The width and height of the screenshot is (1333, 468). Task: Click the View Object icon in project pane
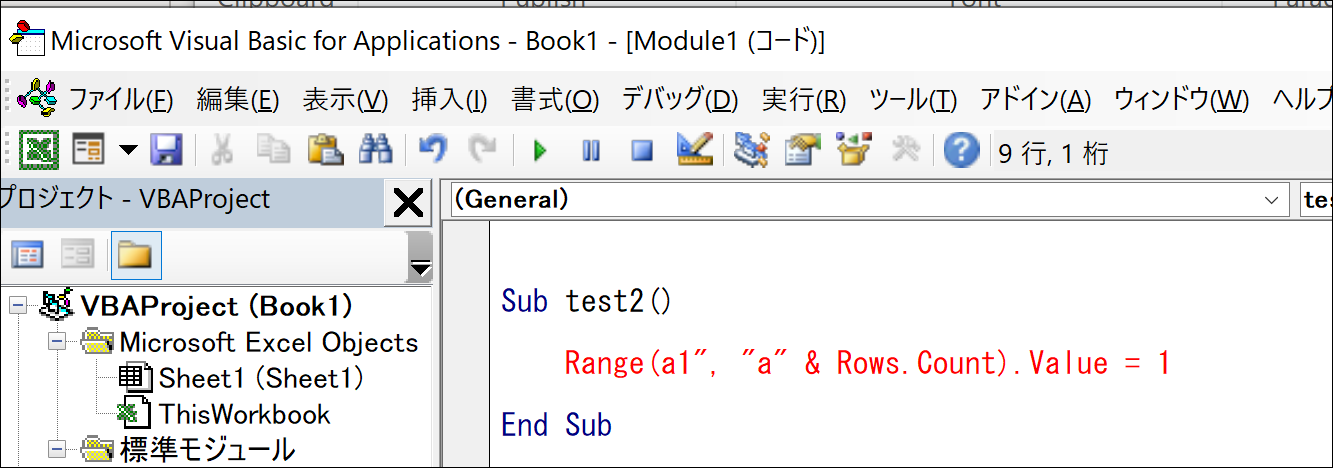coord(78,256)
